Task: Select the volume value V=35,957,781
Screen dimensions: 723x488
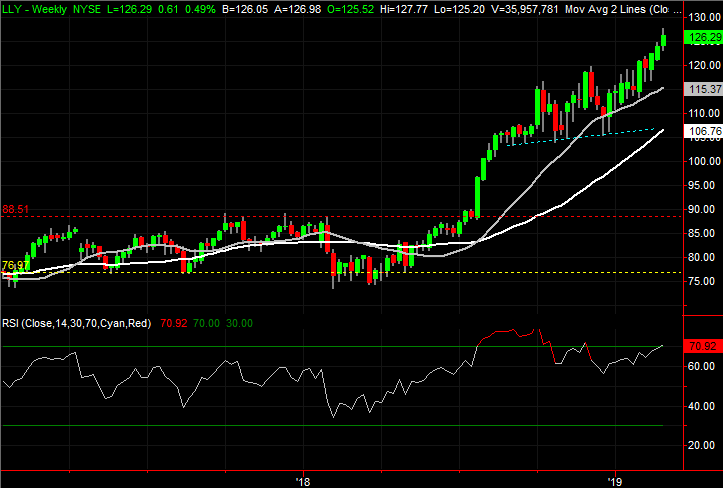Action: point(525,9)
